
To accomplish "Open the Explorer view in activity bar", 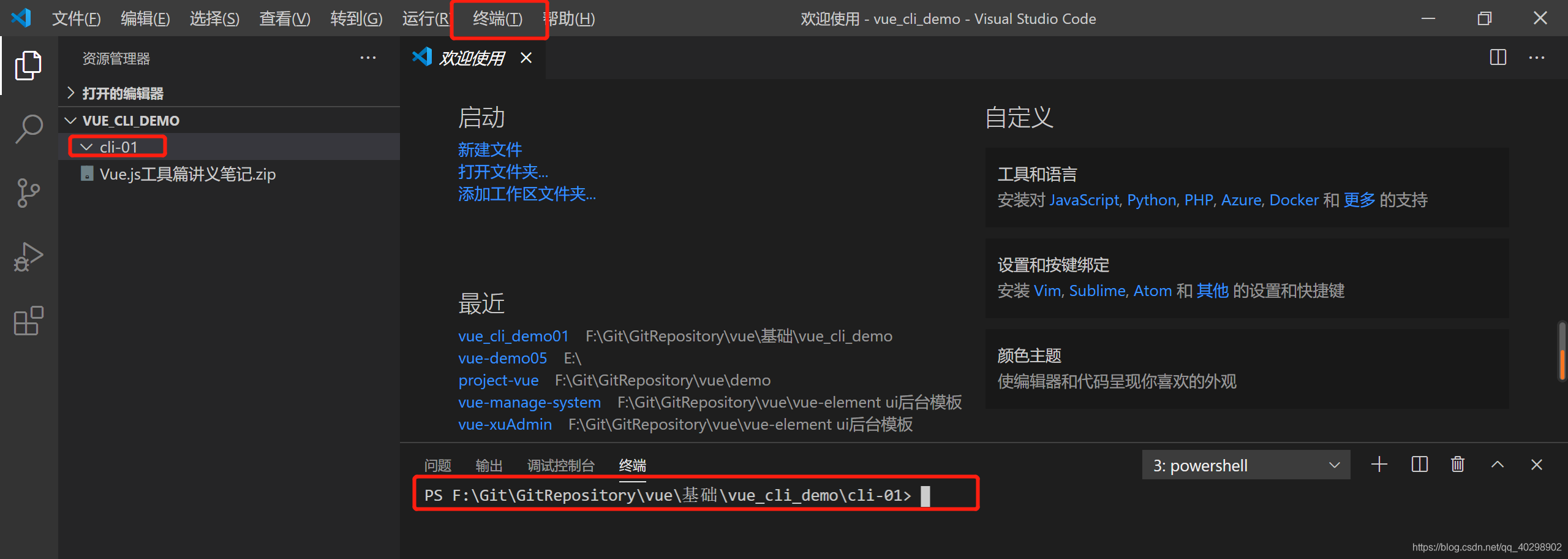I will 28,65.
